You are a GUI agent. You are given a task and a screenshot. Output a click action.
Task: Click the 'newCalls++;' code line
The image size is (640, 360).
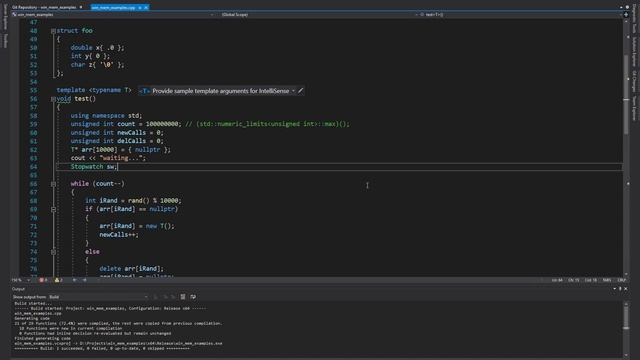click(119, 235)
